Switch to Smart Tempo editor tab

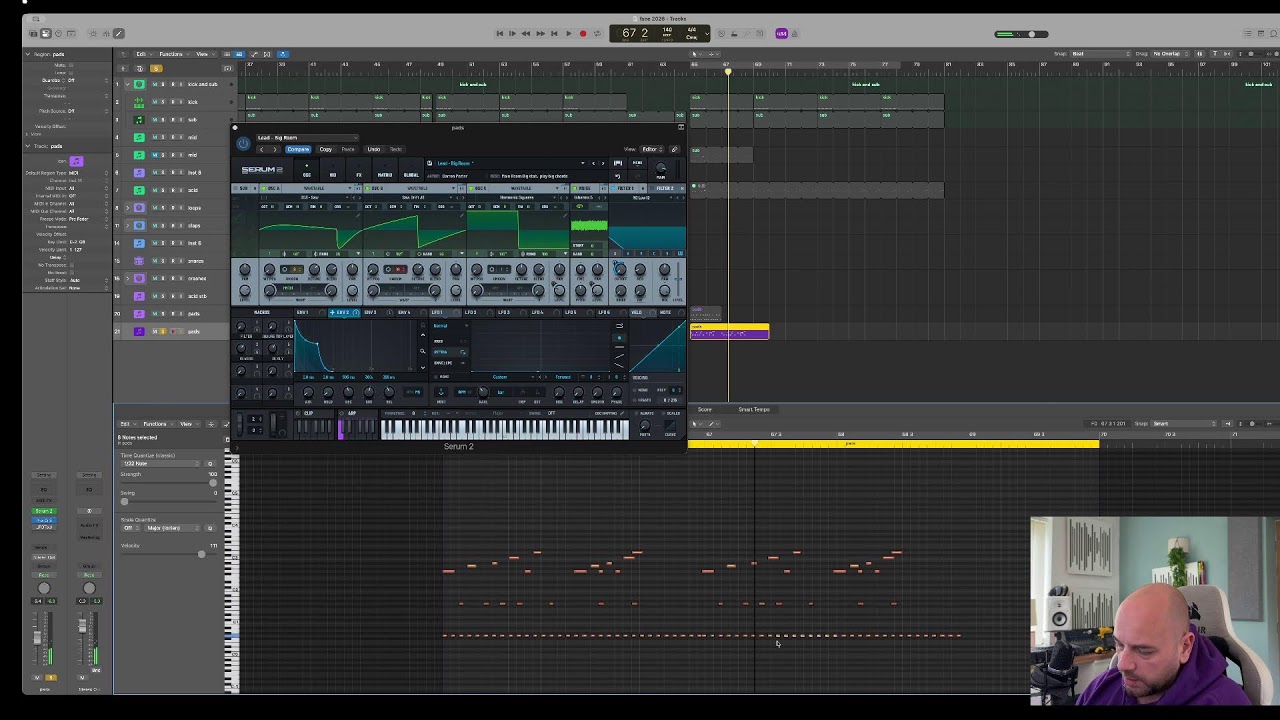[754, 410]
